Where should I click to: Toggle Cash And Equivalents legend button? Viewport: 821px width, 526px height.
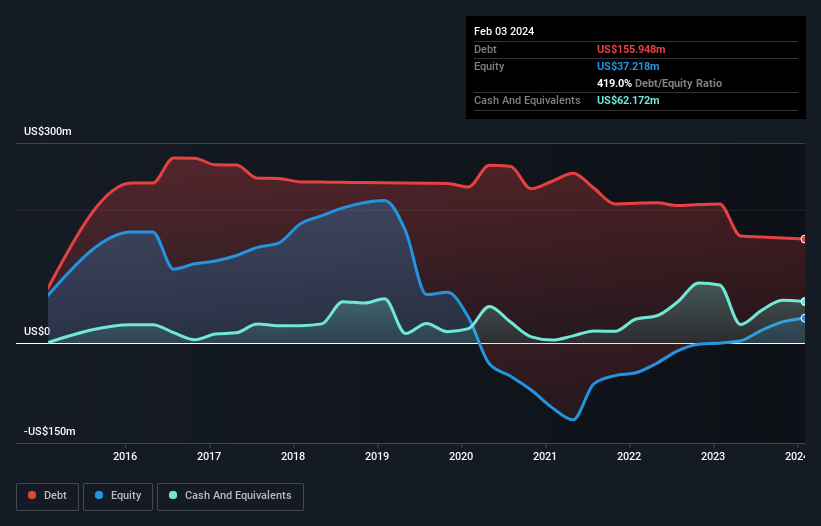click(x=230, y=496)
